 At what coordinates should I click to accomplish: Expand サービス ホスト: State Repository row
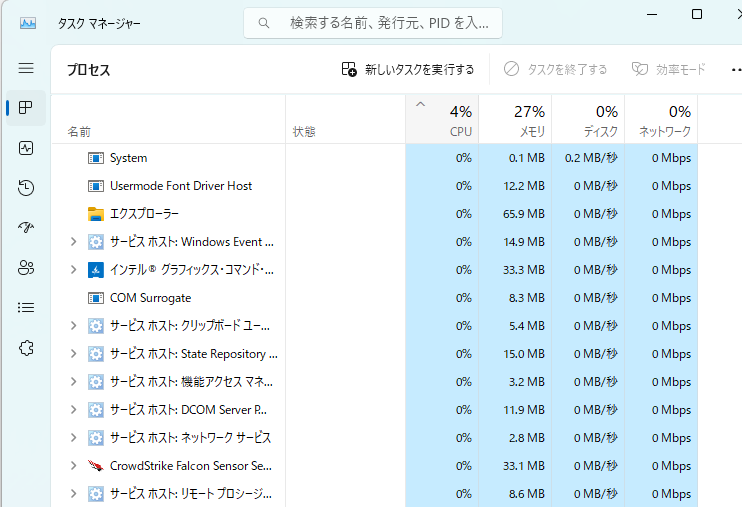(x=73, y=354)
